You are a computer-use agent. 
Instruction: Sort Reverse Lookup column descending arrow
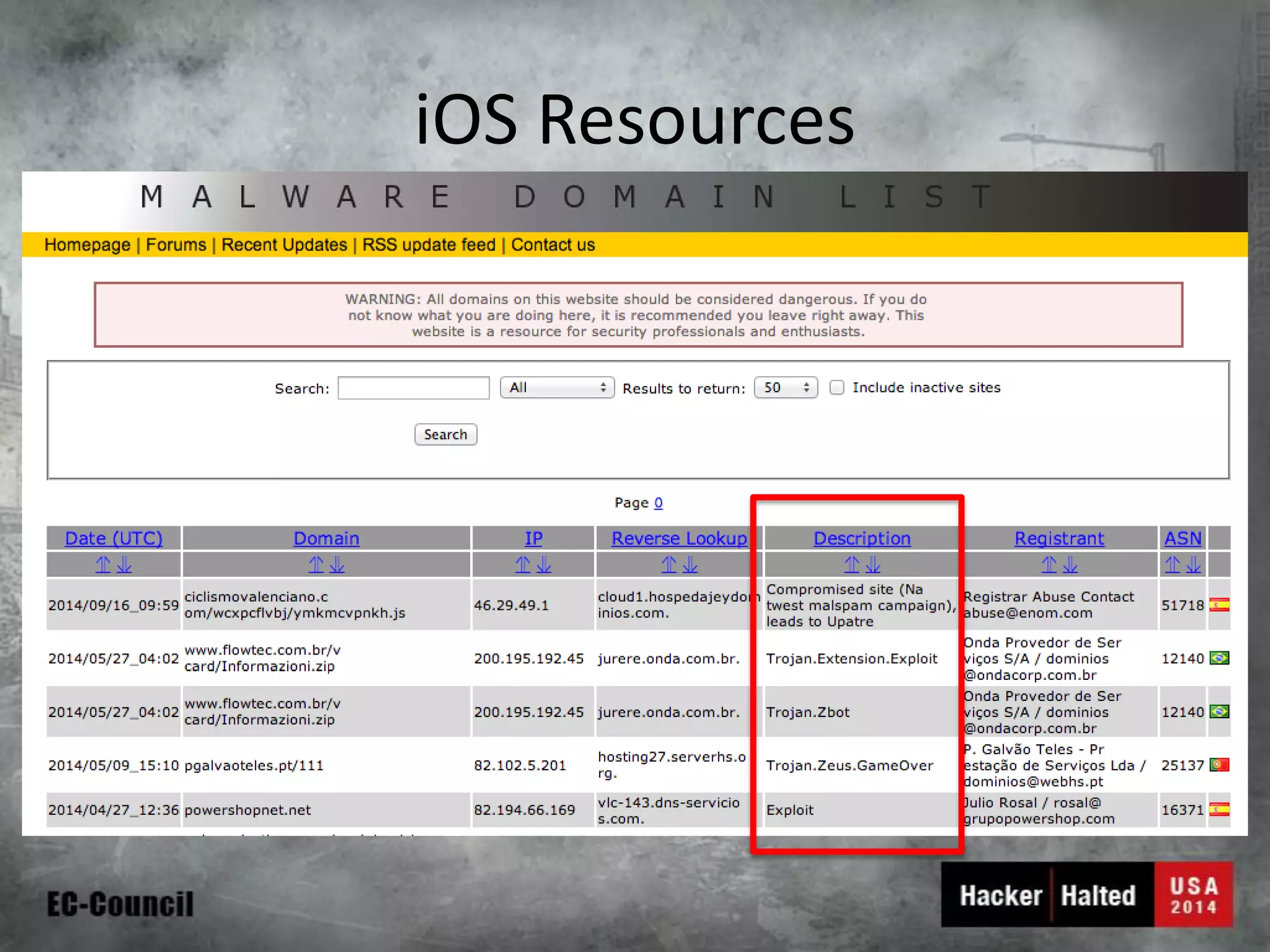tap(690, 565)
